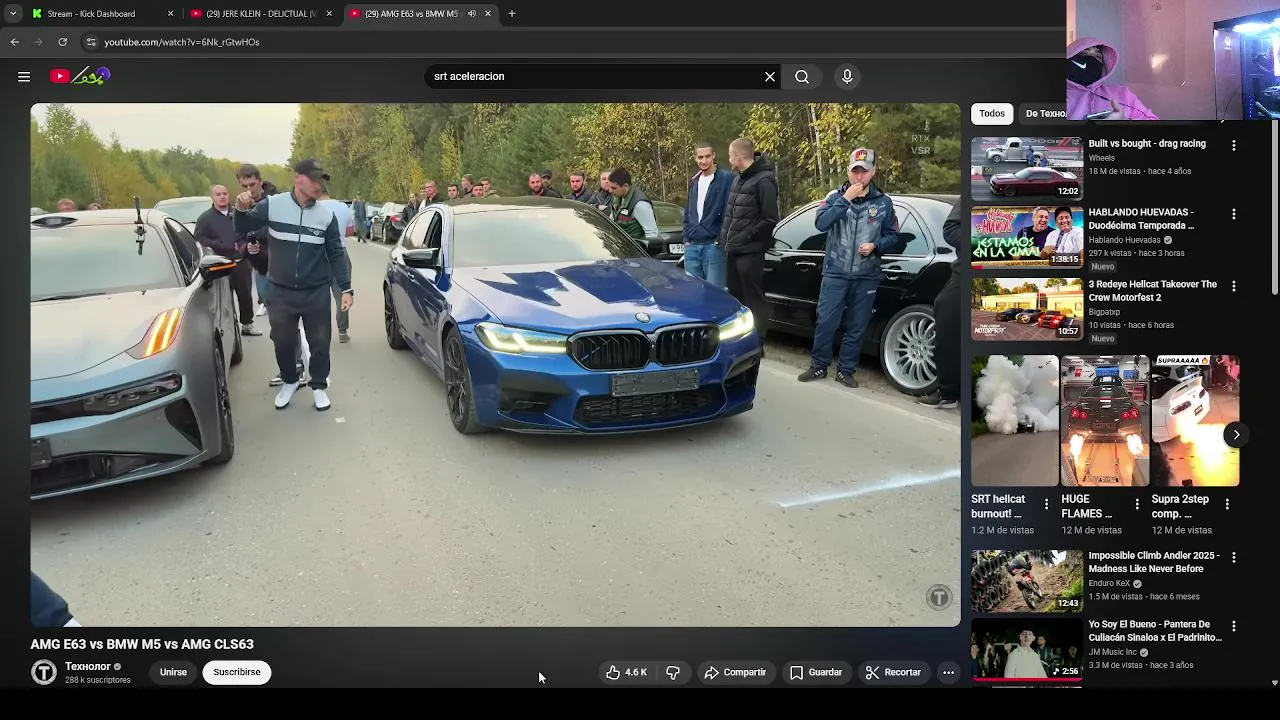Select the AMG E63 vs BMW M5 tab

tap(410, 14)
